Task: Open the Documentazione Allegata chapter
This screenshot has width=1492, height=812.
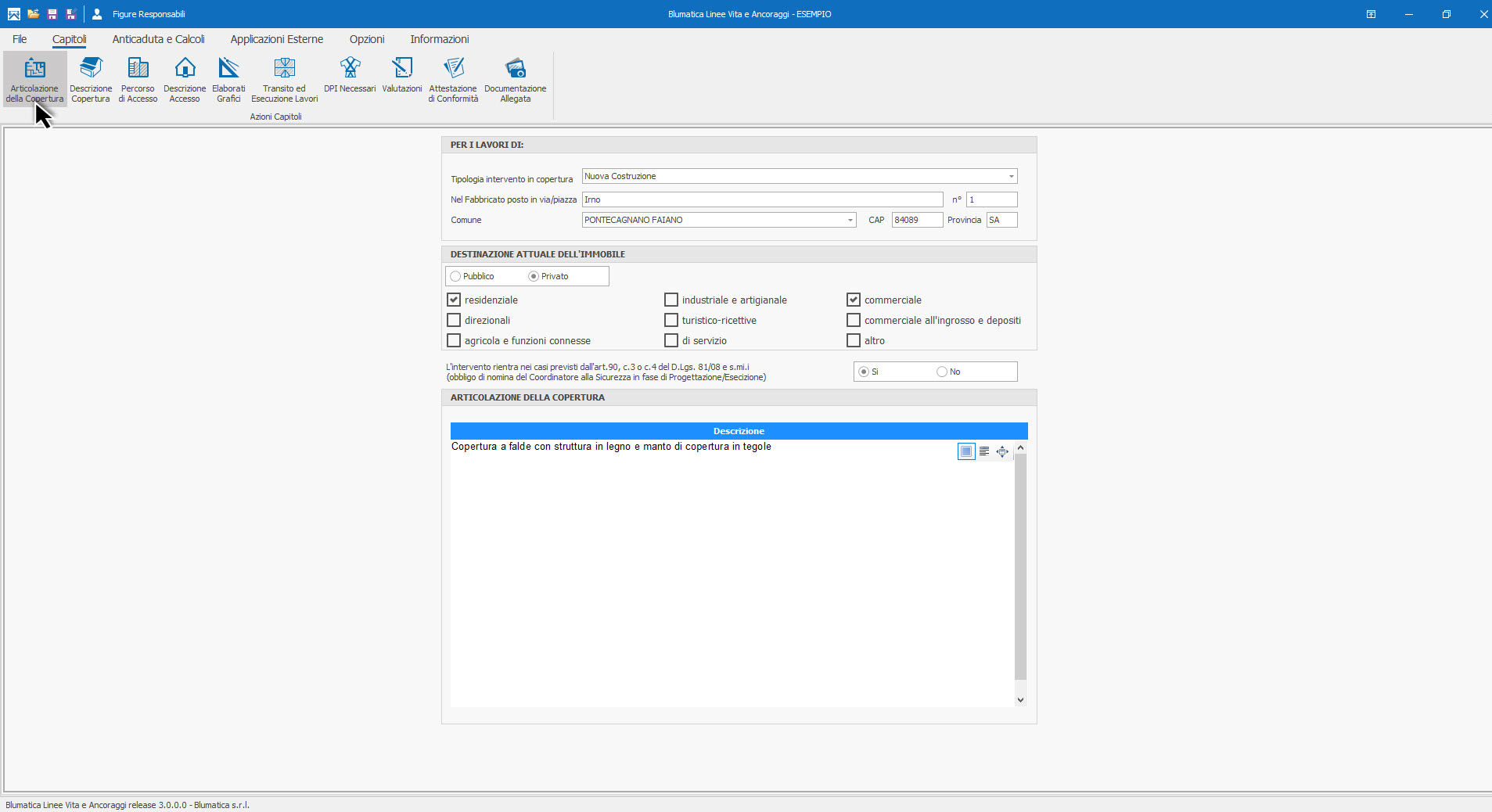Action: [515, 79]
